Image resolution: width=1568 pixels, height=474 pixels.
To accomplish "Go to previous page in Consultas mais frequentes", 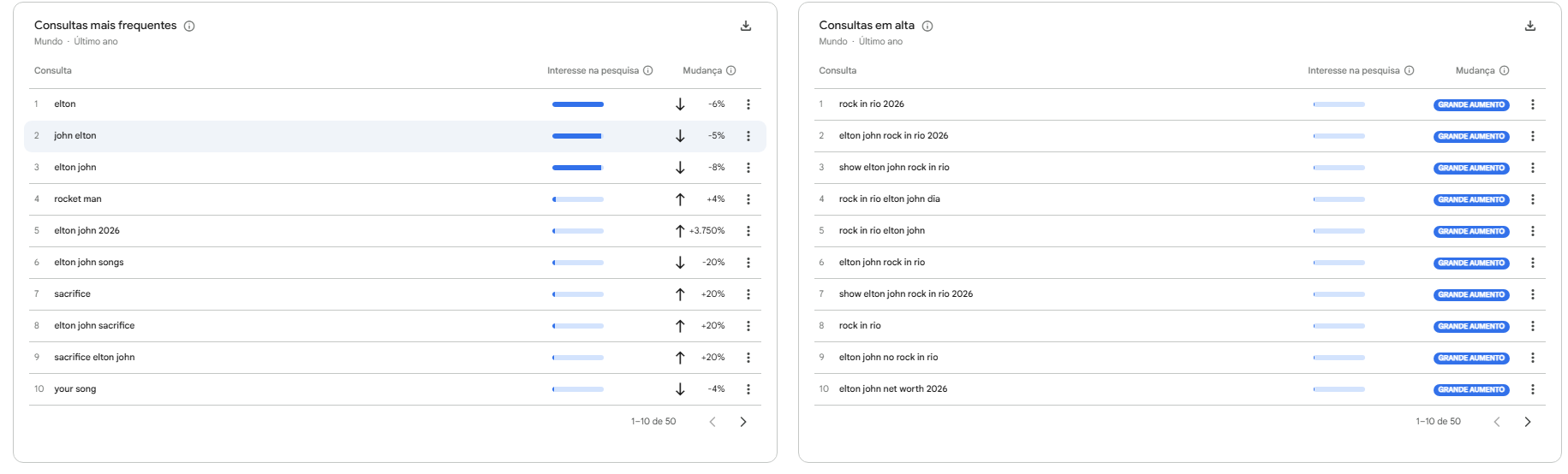I will [712, 422].
